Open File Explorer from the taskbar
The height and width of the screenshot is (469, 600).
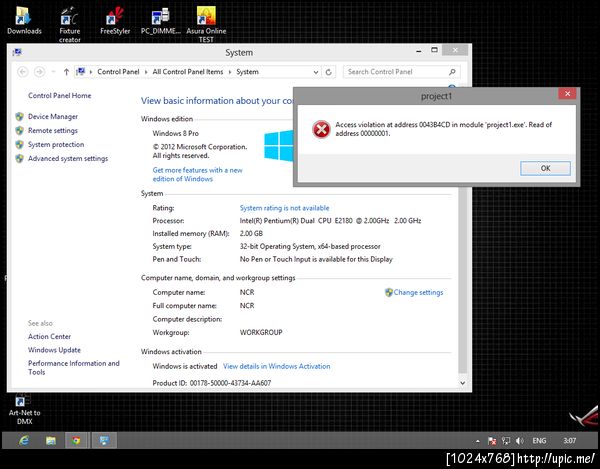[51, 441]
